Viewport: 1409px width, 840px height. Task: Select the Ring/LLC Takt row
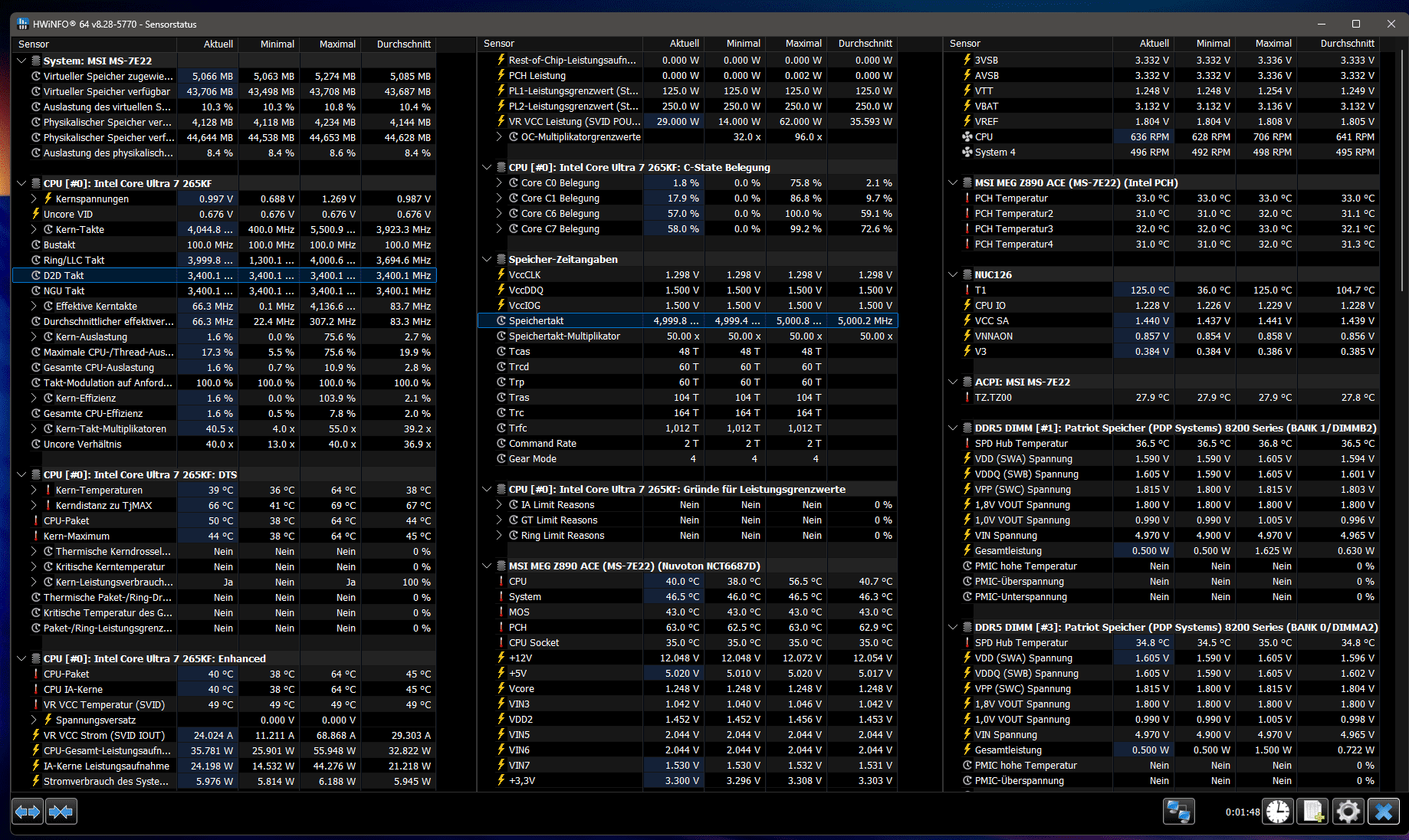click(x=225, y=260)
